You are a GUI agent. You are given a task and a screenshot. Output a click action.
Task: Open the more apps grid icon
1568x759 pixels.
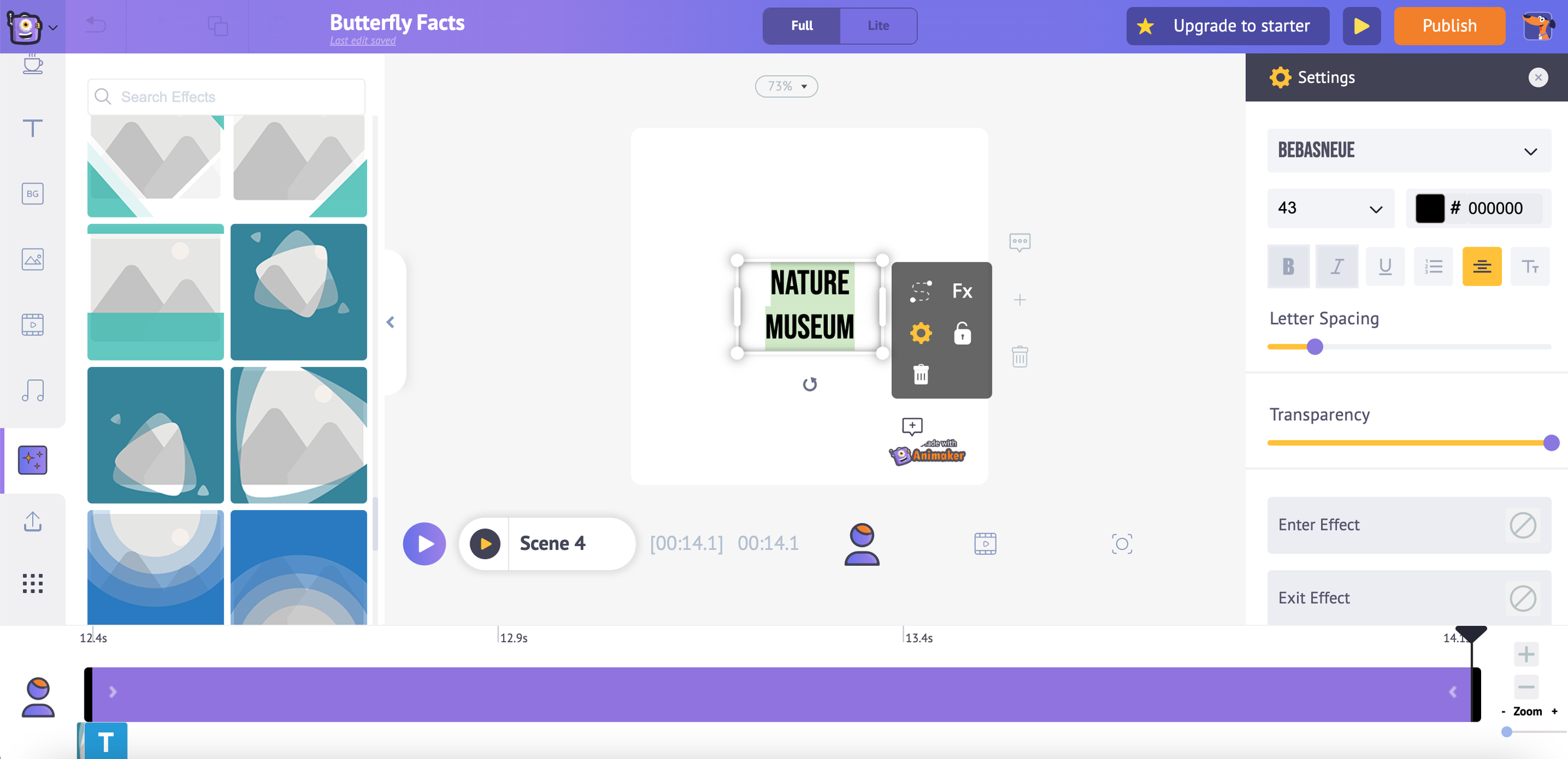pos(33,583)
